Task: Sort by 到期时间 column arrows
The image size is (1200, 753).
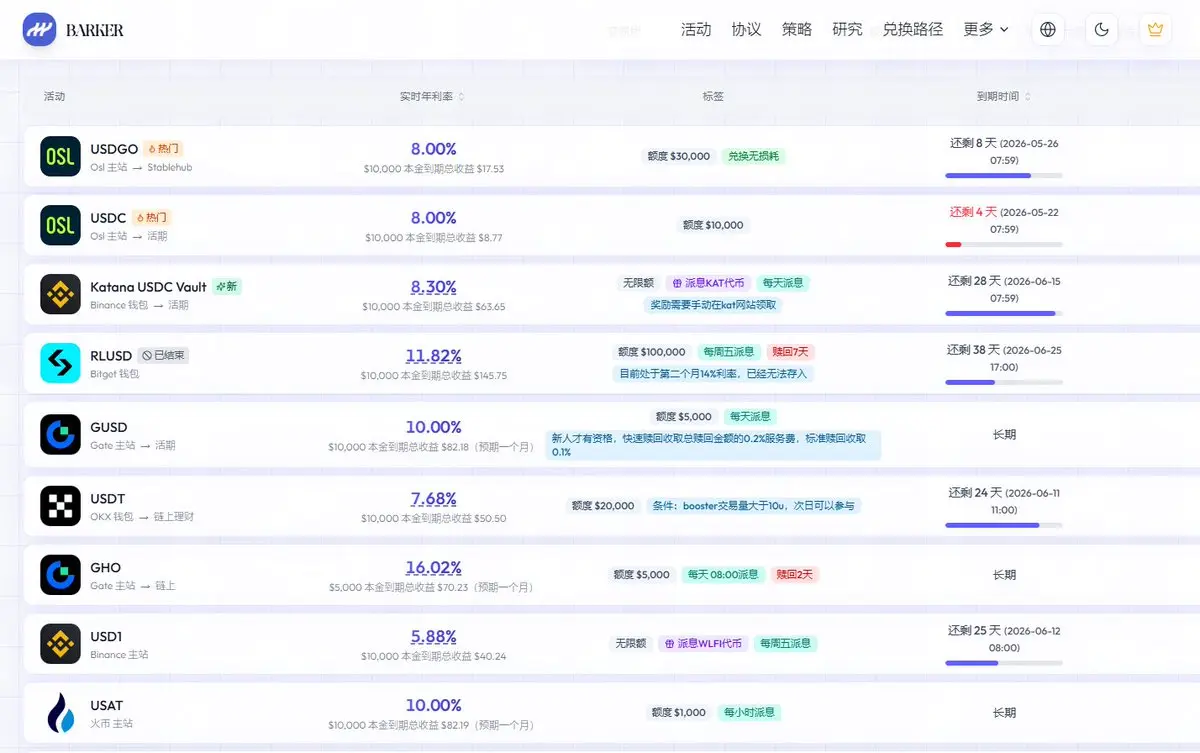Action: (1028, 97)
